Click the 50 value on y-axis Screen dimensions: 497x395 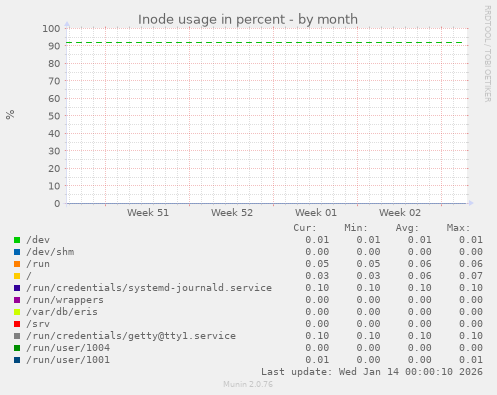(x=54, y=116)
